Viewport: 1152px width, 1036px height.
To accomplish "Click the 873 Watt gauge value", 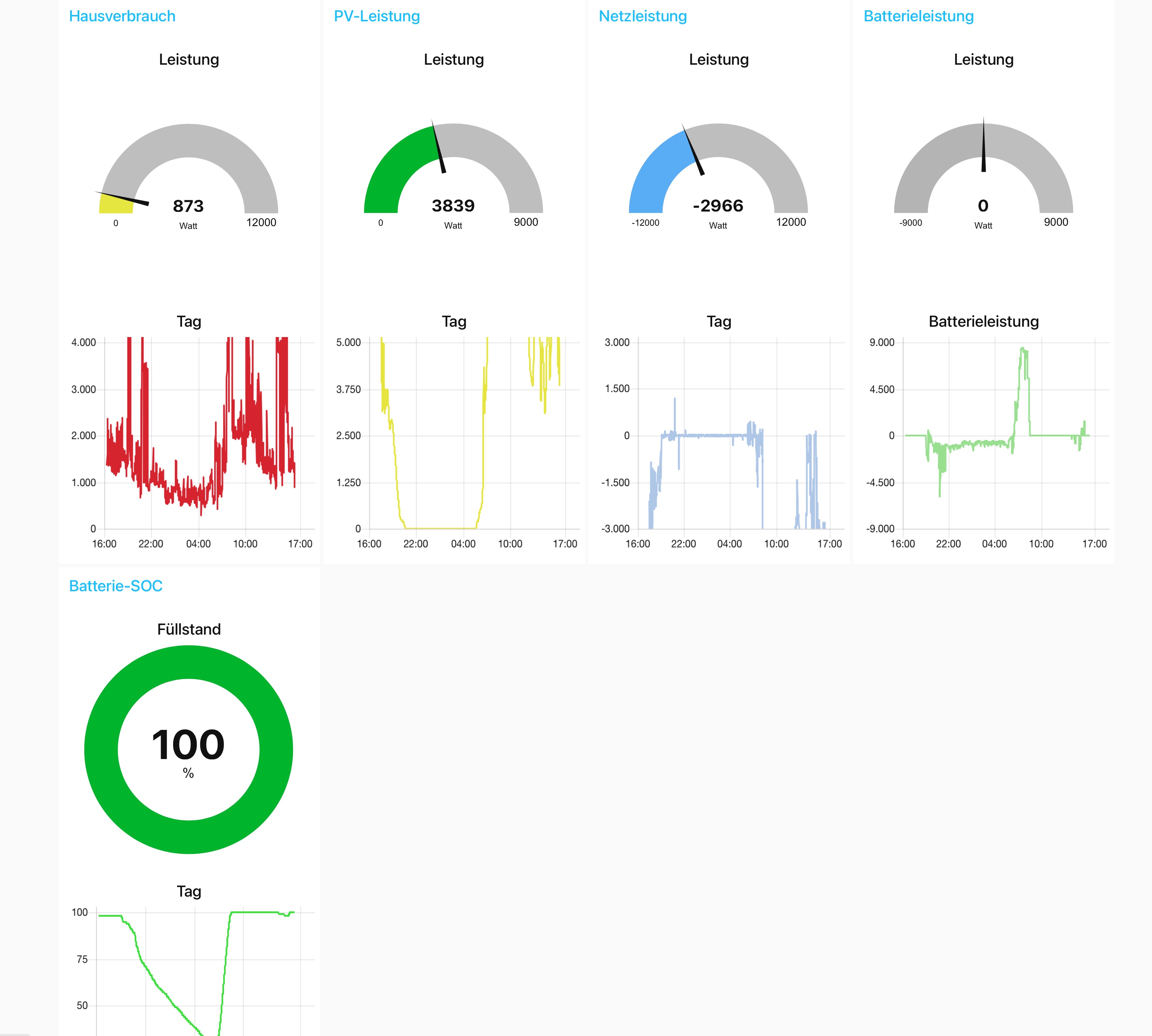I will click(x=188, y=206).
